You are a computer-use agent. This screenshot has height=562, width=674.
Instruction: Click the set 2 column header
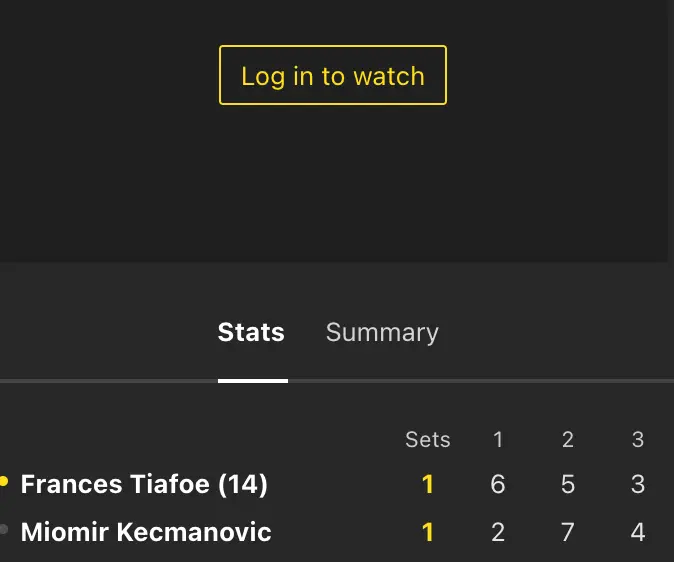[568, 440]
